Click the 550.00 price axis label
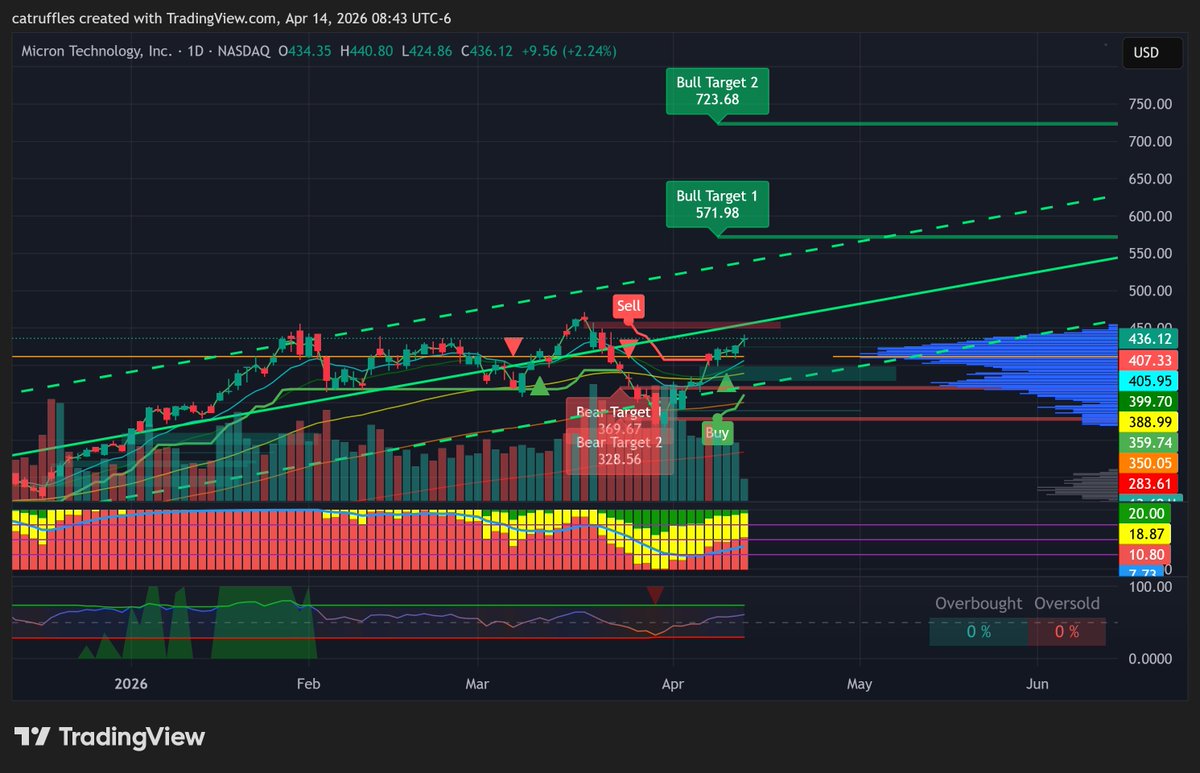 pyautogui.click(x=1150, y=253)
